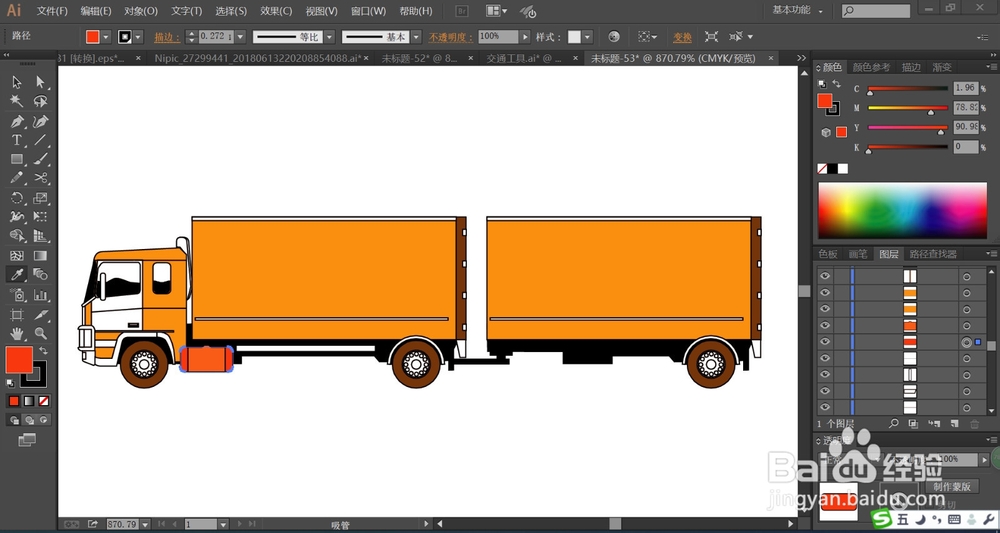Hide the selected red tank sublayer
The height and width of the screenshot is (533, 1000).
(x=825, y=342)
